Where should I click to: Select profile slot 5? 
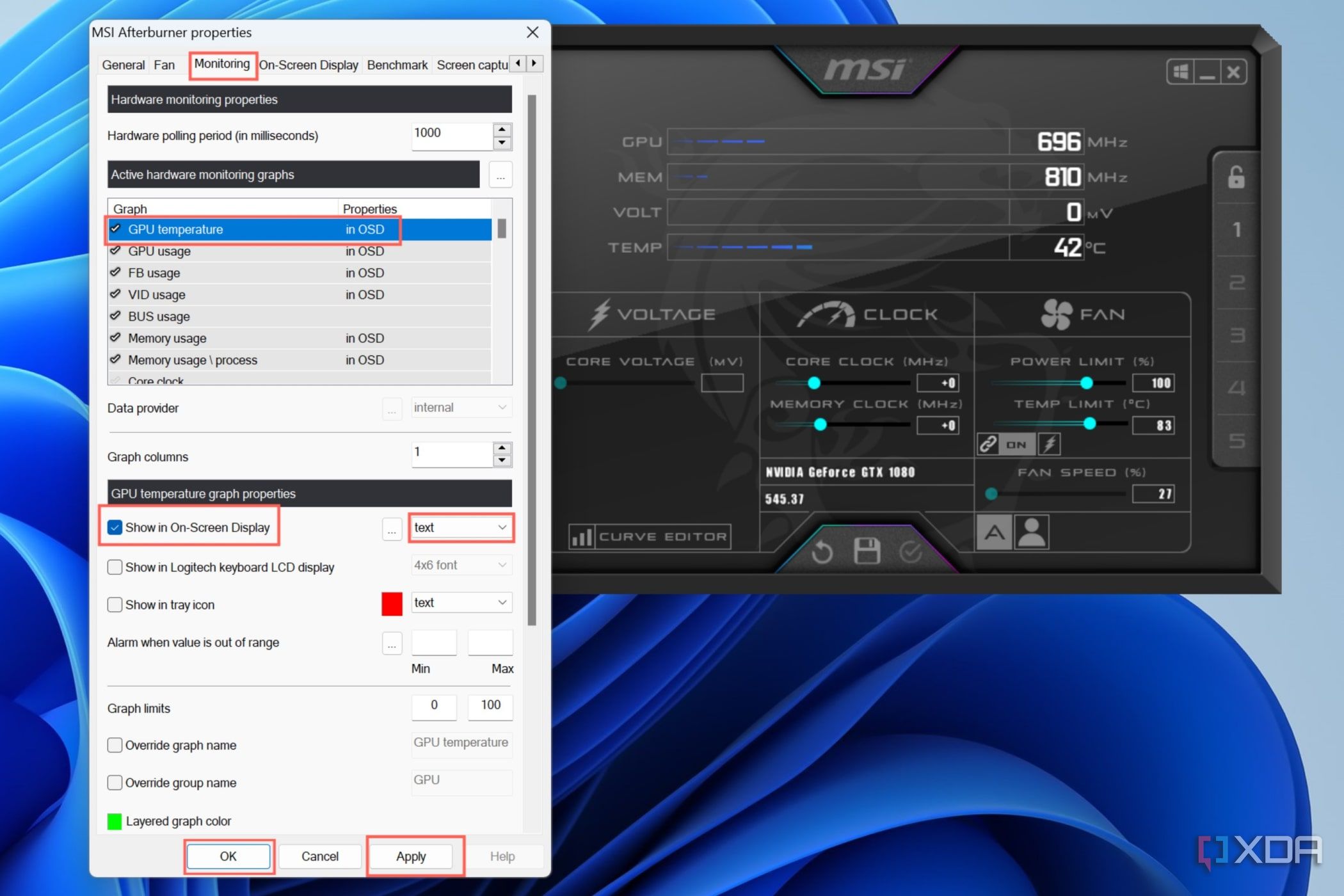point(1236,440)
